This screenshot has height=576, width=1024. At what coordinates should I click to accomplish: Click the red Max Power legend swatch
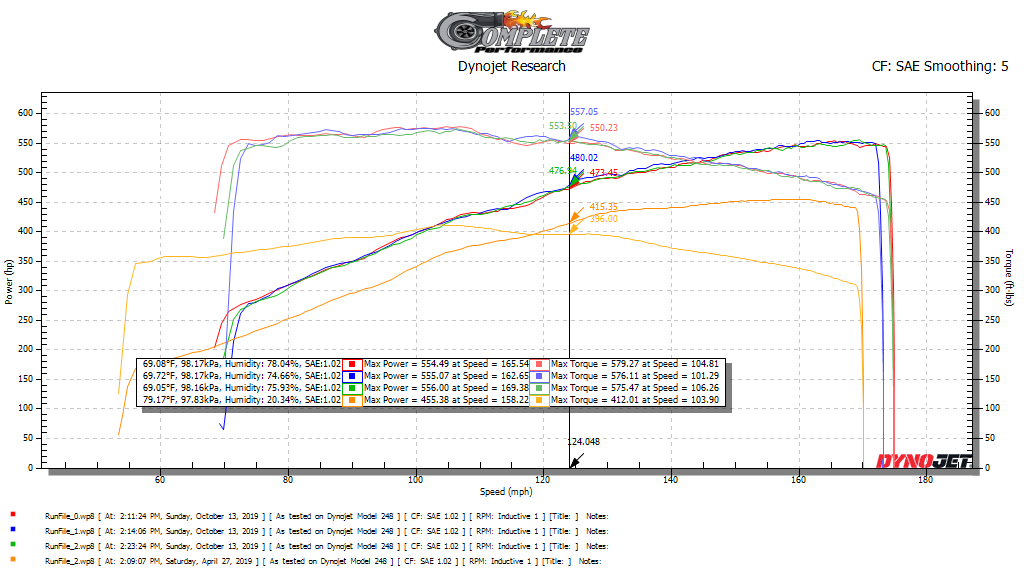(x=352, y=364)
